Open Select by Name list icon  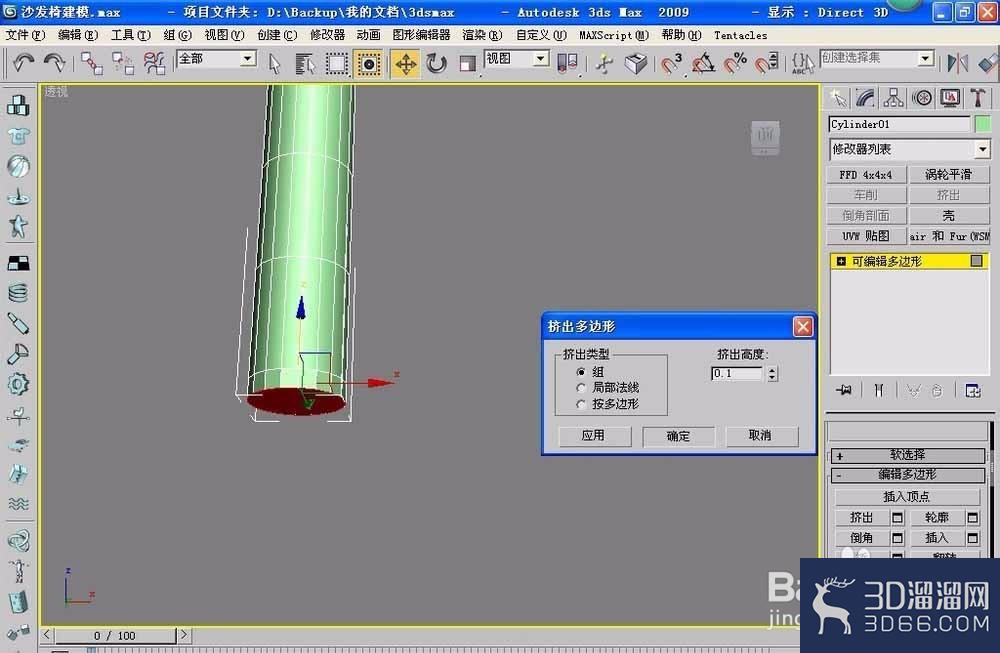click(305, 64)
